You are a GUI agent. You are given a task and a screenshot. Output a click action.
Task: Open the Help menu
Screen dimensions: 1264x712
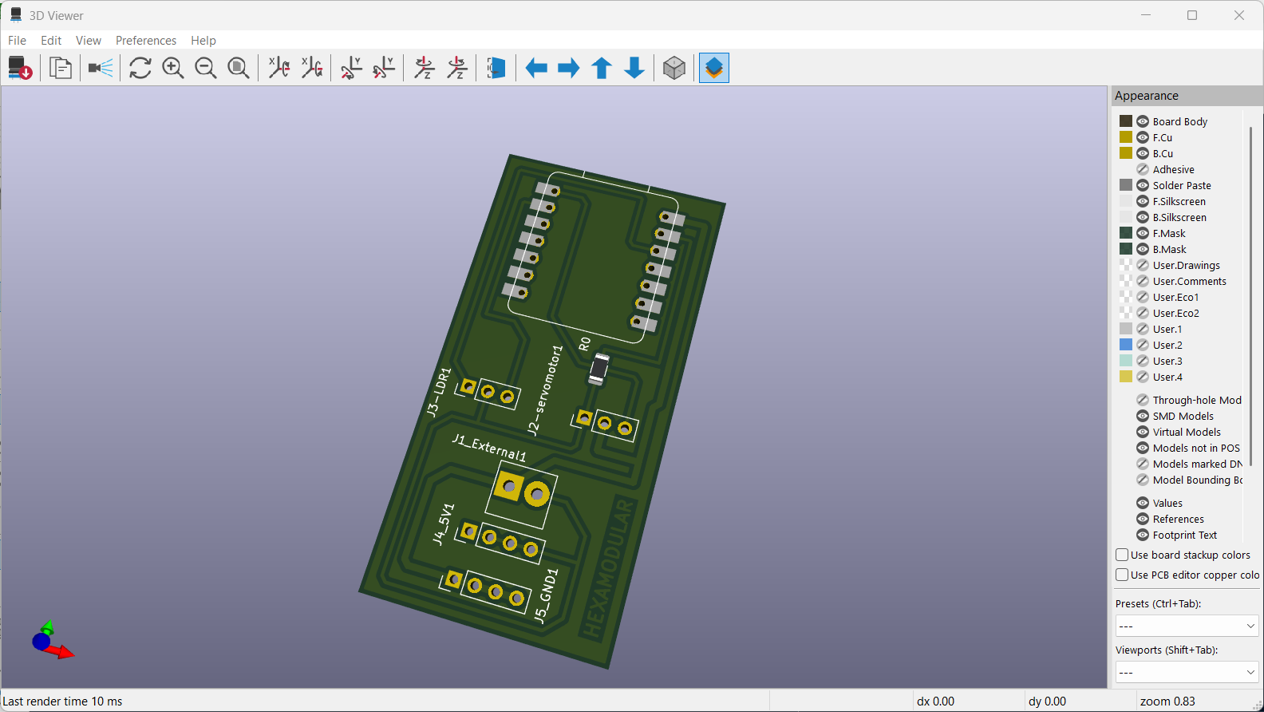coord(203,40)
